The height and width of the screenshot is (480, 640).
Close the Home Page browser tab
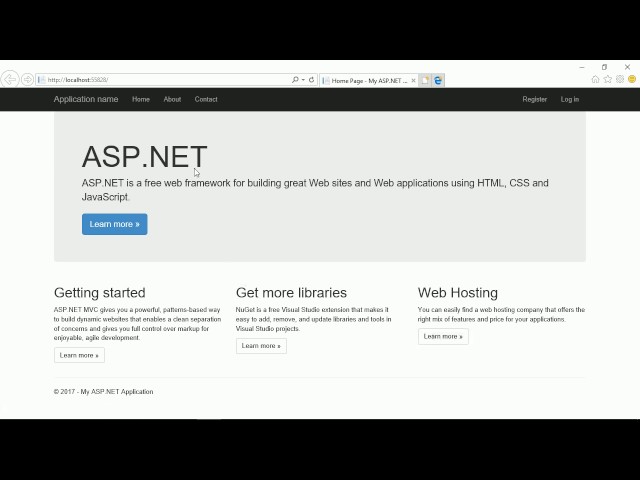tap(413, 80)
